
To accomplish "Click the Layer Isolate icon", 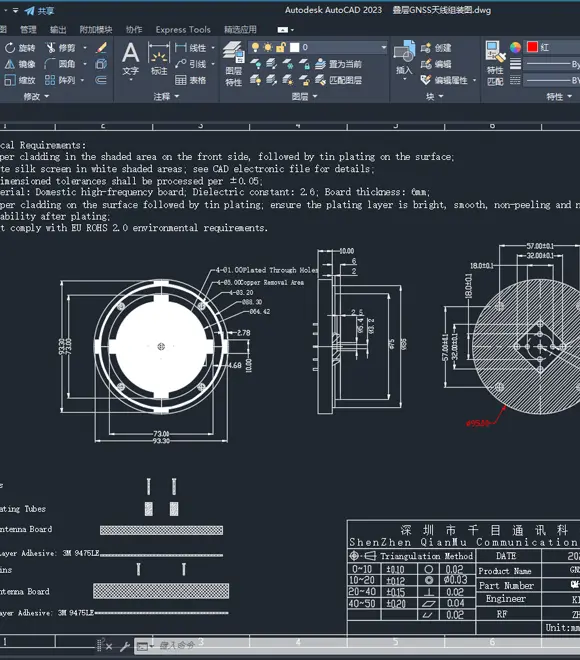I will 272,64.
